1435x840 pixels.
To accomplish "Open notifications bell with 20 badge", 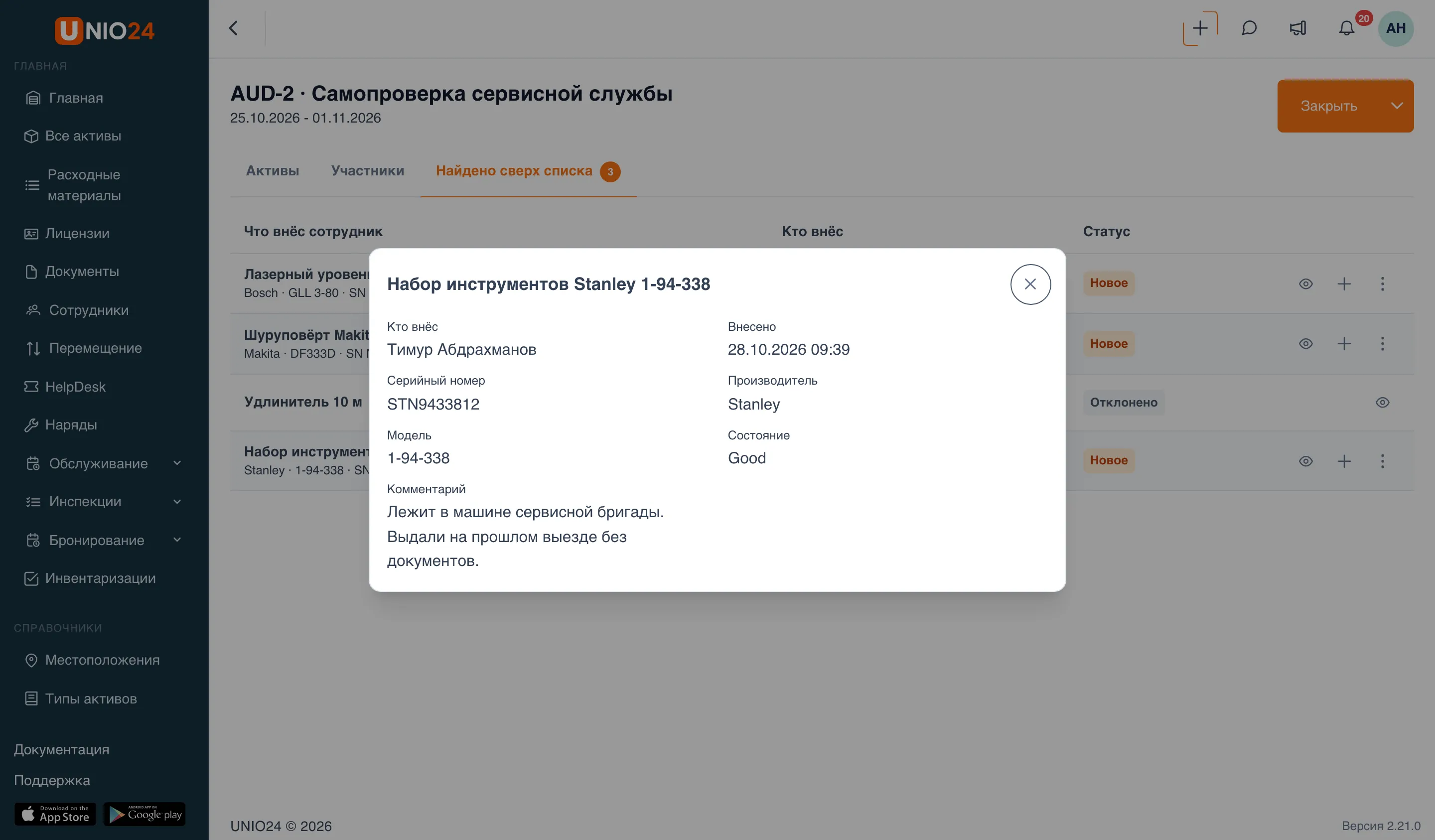I will [x=1346, y=28].
